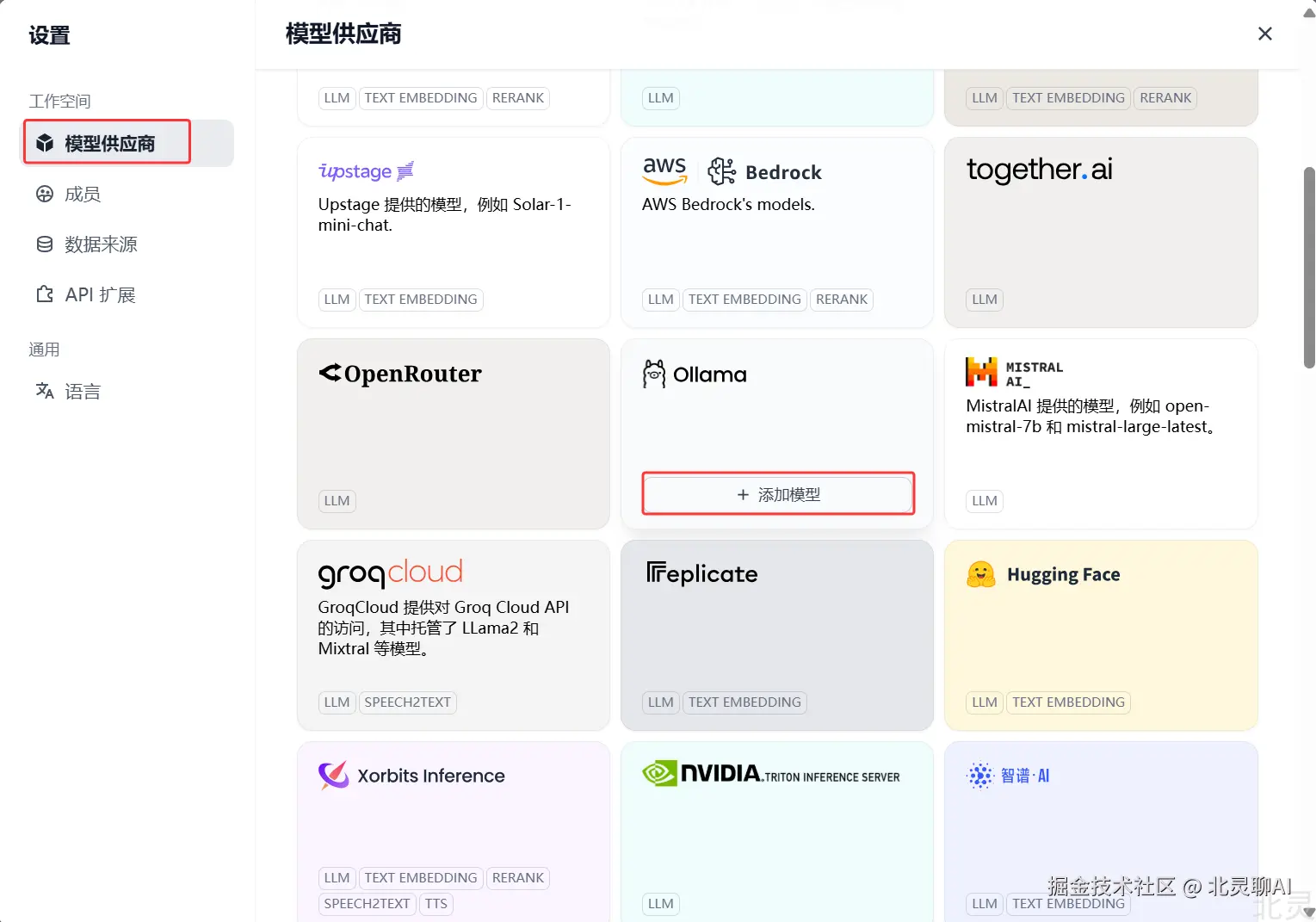Image resolution: width=1316 pixels, height=922 pixels.
Task: Click the 智谱·AI logo
Action: [1008, 776]
